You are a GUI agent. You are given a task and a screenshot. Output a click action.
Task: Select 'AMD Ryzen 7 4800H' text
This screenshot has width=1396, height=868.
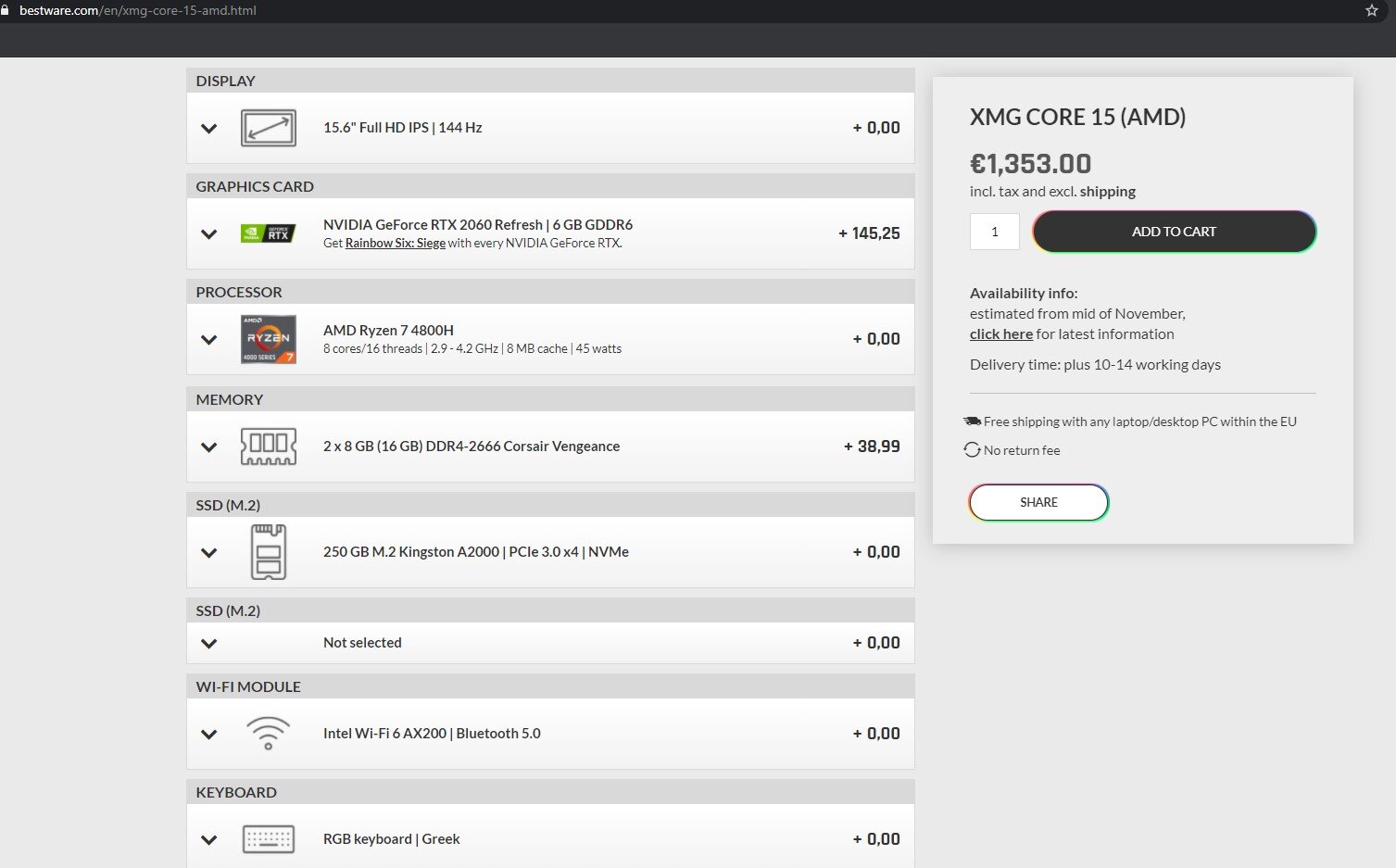(x=388, y=330)
